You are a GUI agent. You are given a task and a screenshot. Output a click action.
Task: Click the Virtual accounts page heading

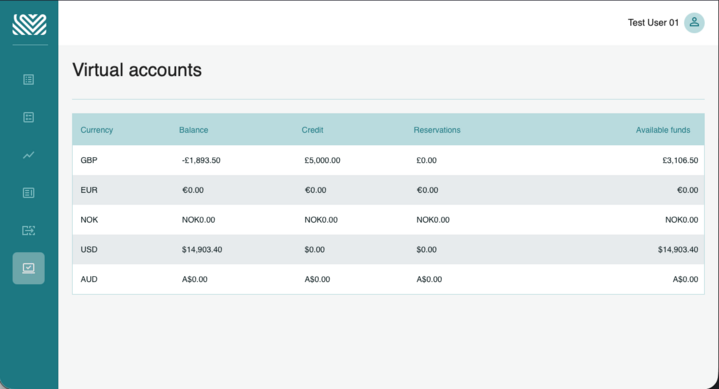pyautogui.click(x=137, y=70)
